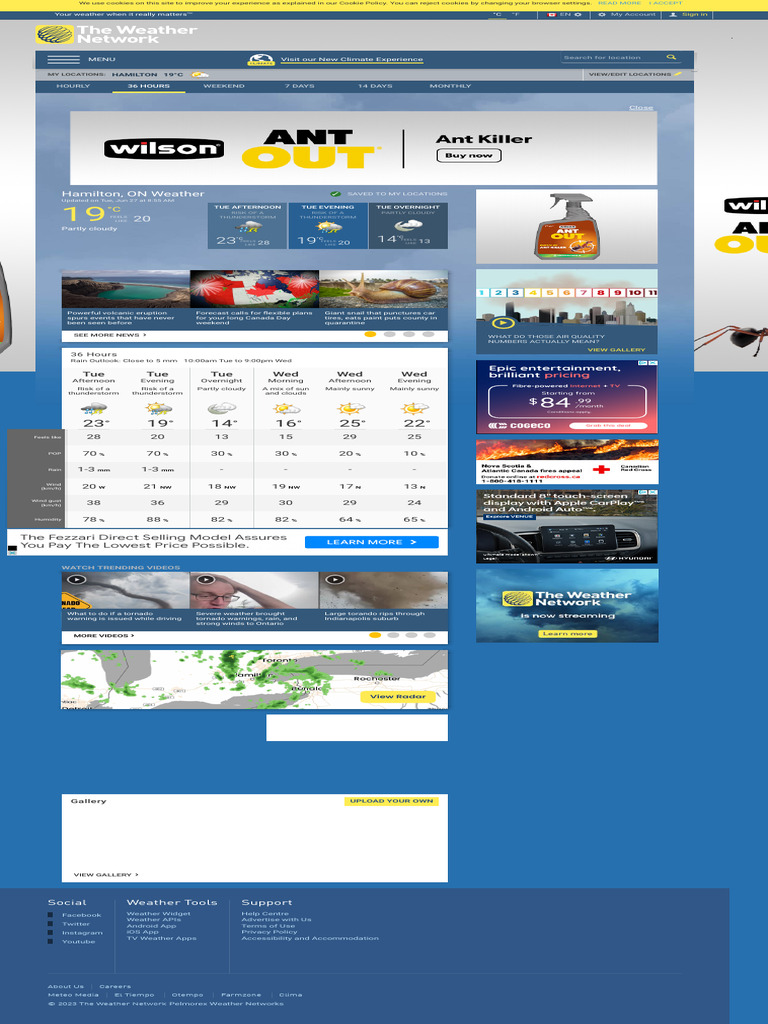This screenshot has height=1024, width=768.
Task: Click Youtube social square icon
Action: 50,941
